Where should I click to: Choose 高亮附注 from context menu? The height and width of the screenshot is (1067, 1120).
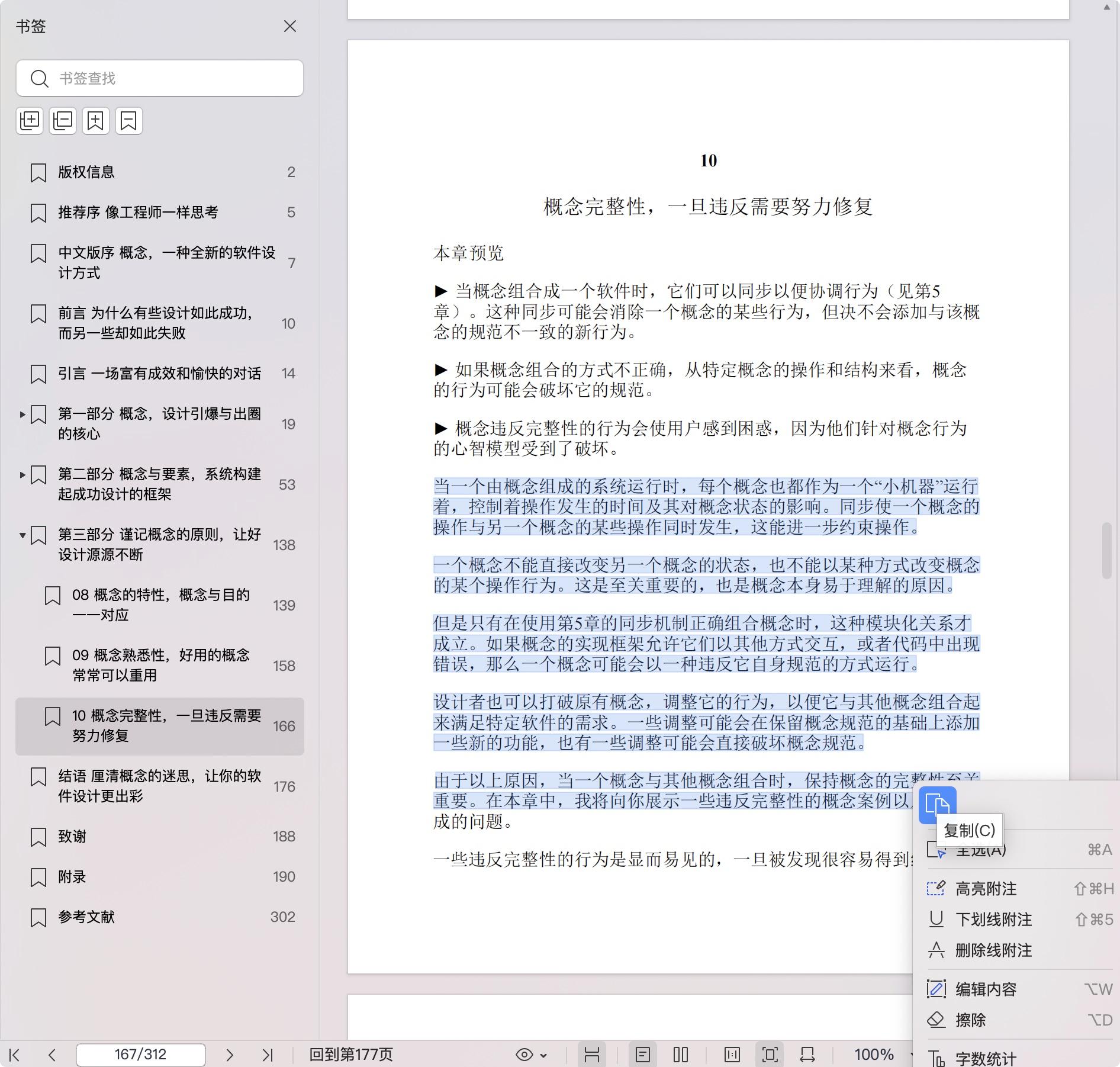(x=986, y=889)
